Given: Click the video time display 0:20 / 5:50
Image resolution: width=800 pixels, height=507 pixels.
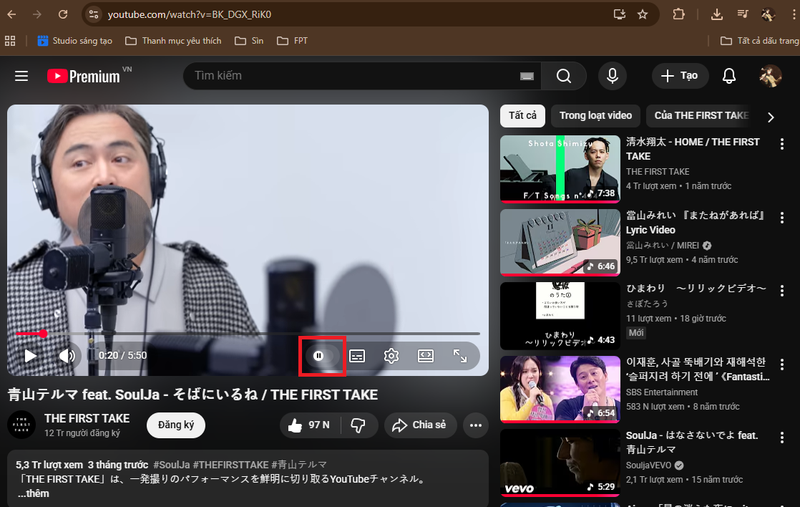Looking at the screenshot, I should 122,356.
